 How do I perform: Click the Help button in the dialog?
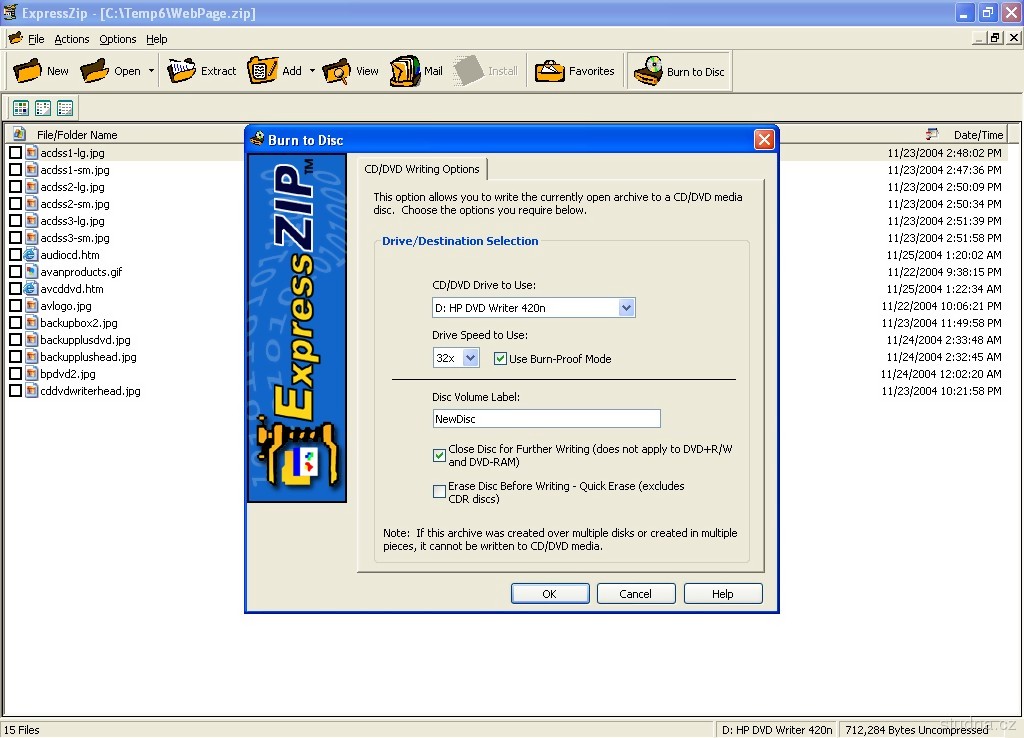click(722, 594)
